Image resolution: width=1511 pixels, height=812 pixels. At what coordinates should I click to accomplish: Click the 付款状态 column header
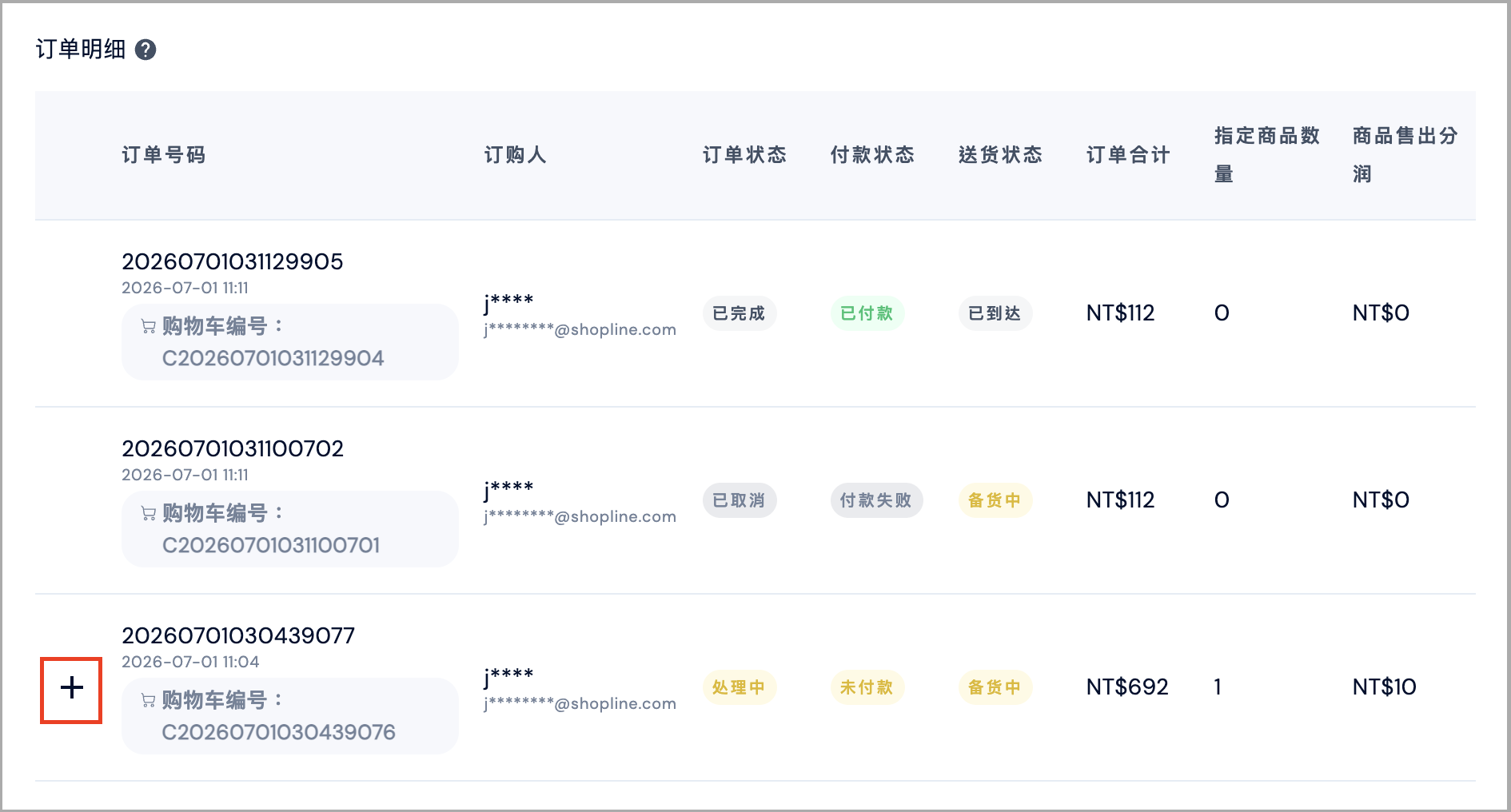[873, 155]
